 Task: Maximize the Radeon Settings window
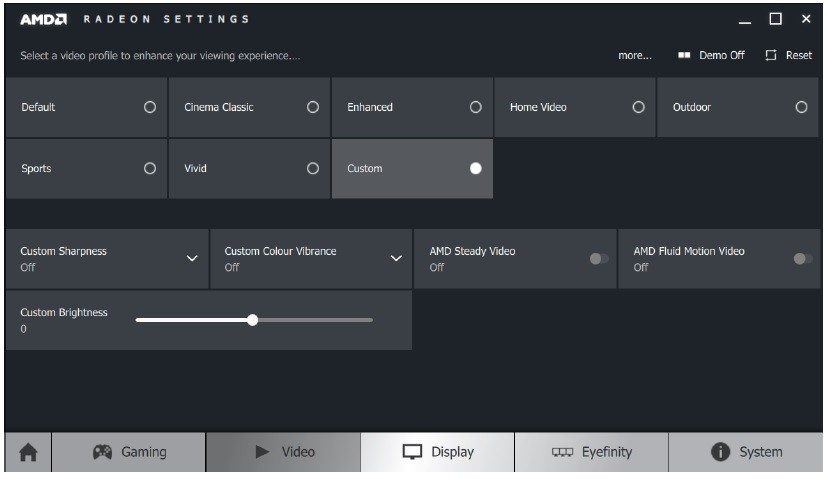click(775, 20)
